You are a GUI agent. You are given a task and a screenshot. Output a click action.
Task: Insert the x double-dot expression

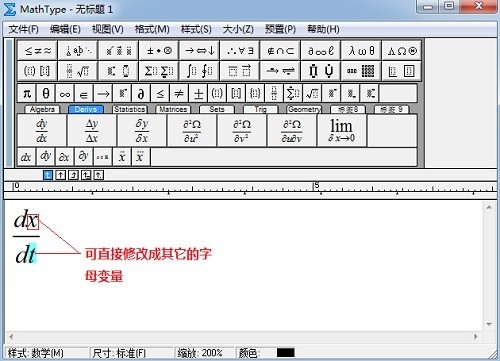[x=122, y=157]
